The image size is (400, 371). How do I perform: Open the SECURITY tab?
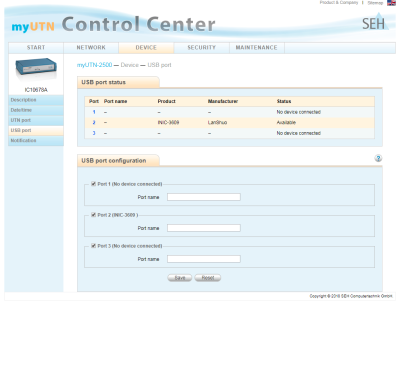[201, 48]
